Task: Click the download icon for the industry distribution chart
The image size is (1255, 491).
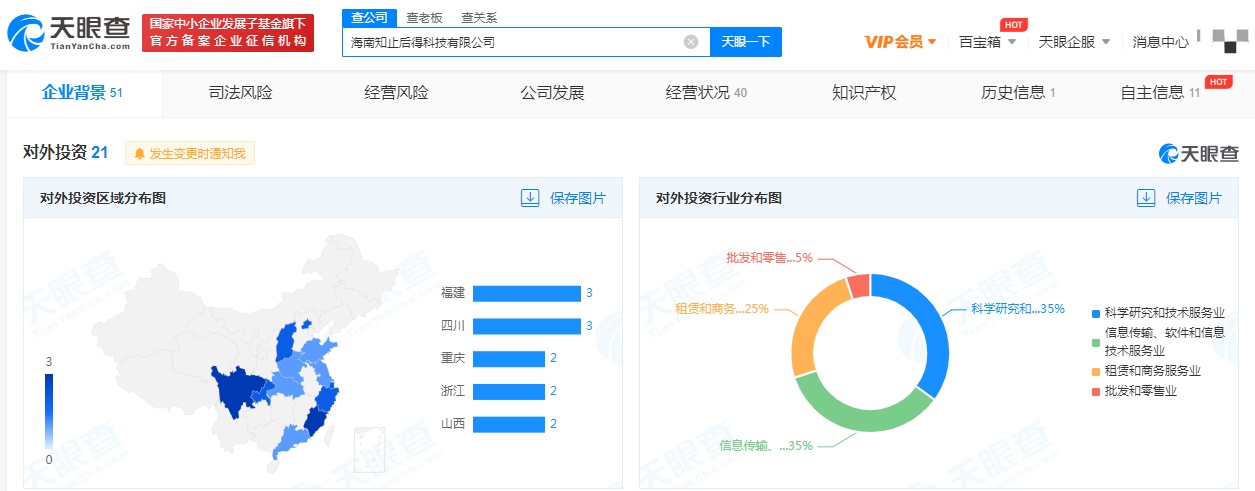Action: tap(1146, 198)
